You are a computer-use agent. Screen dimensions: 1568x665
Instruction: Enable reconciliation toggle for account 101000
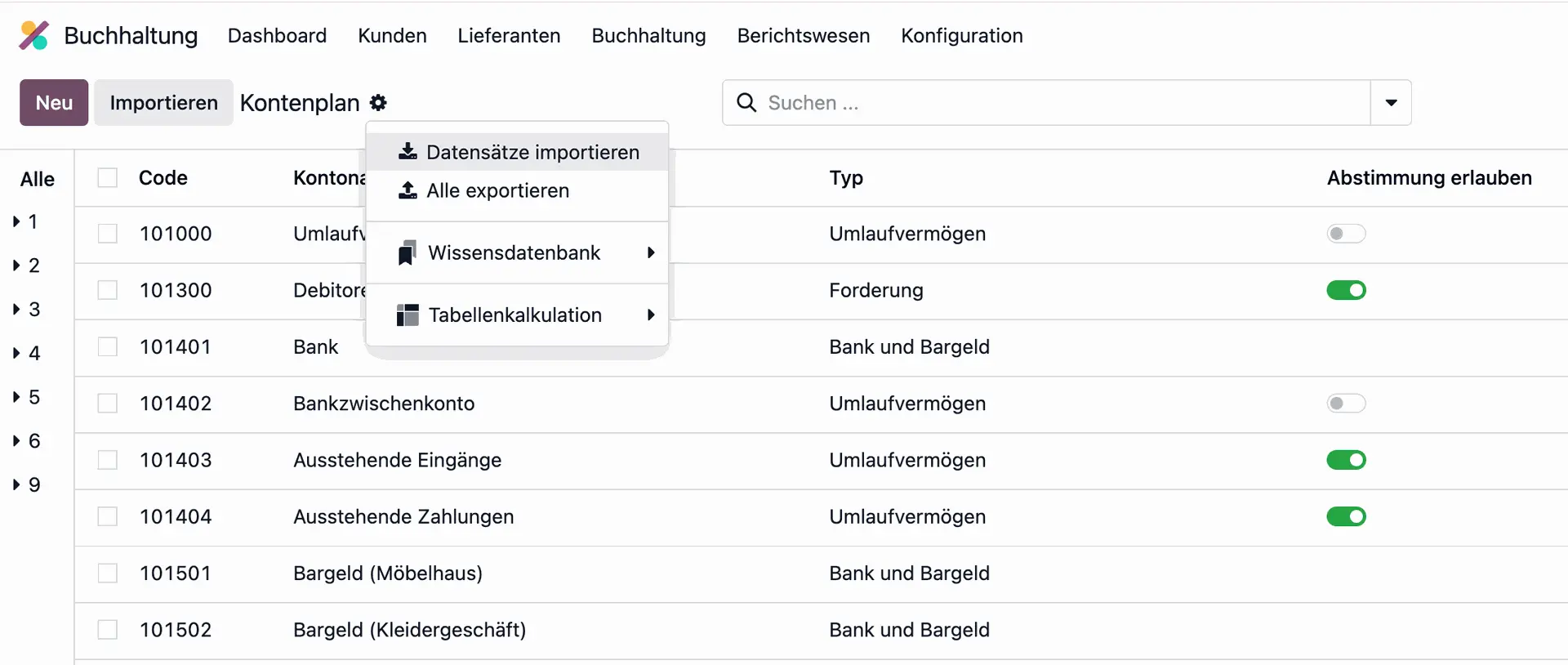pos(1346,234)
